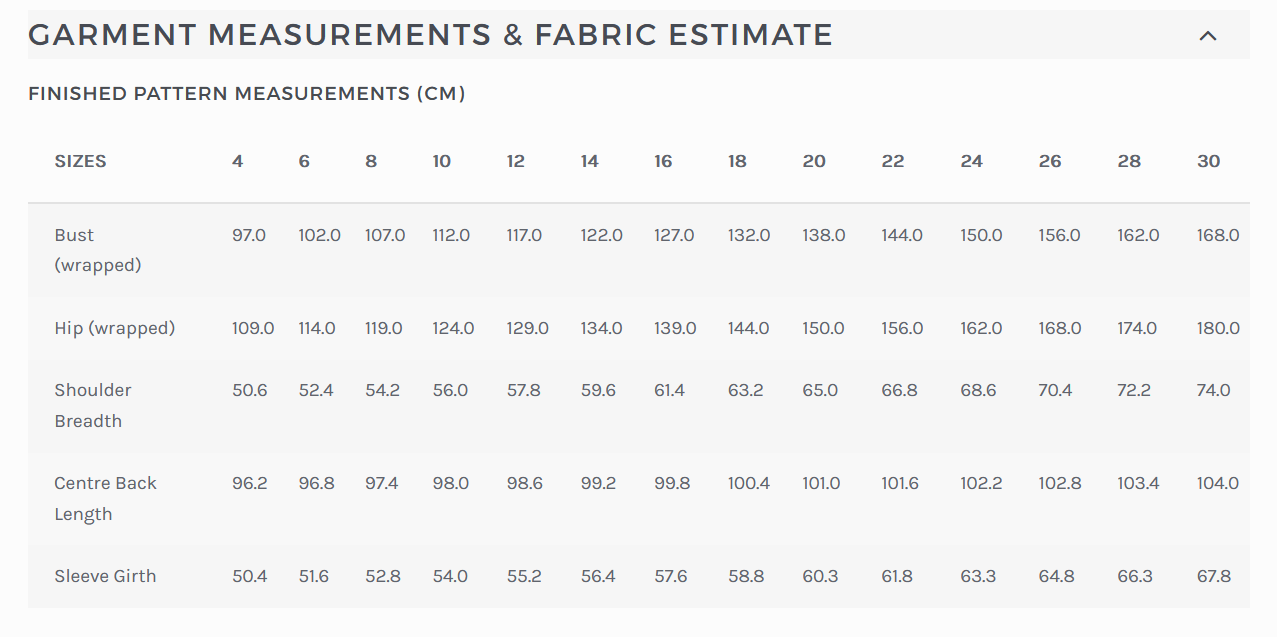1277x637 pixels.
Task: Select the 98.0 centre back length for size 10
Action: (450, 483)
